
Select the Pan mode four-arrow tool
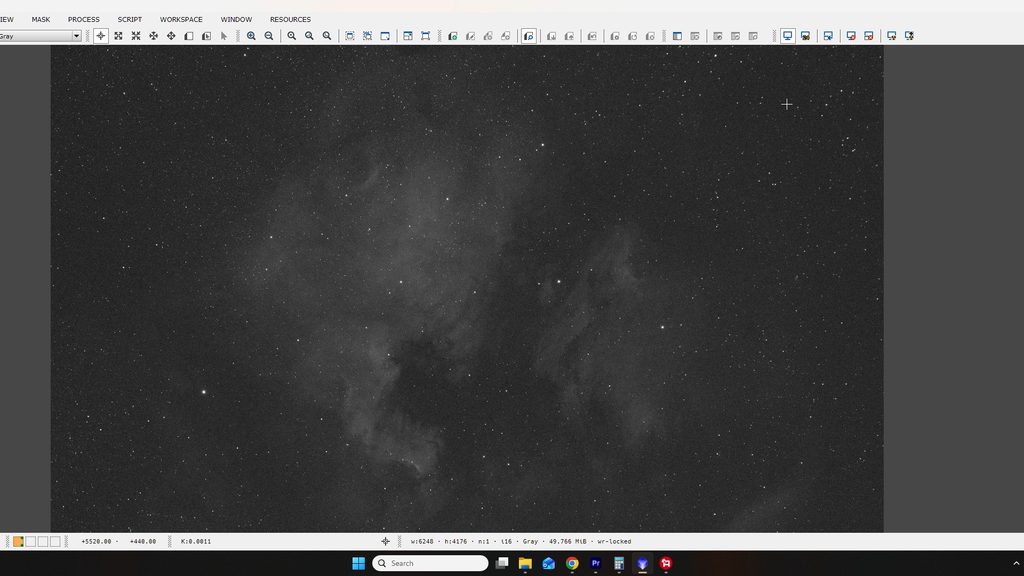pyautogui.click(x=153, y=36)
